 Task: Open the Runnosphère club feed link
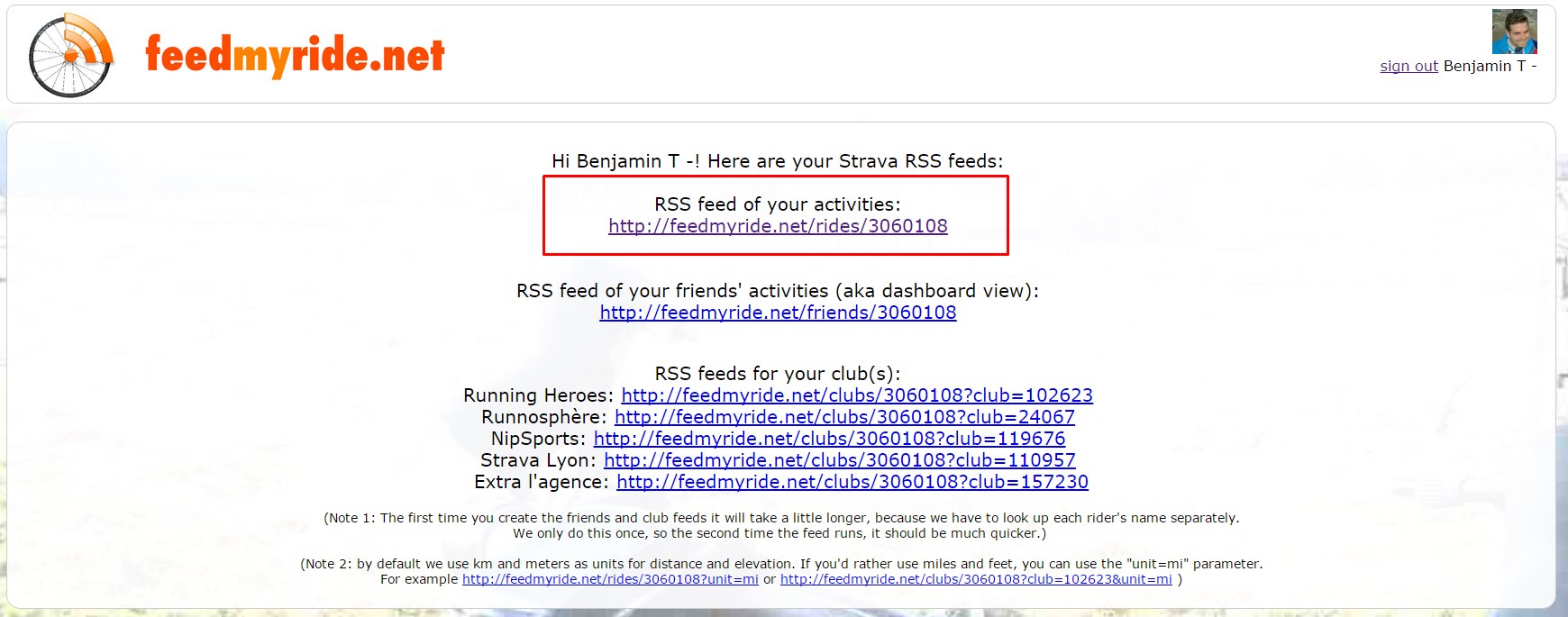pos(844,418)
